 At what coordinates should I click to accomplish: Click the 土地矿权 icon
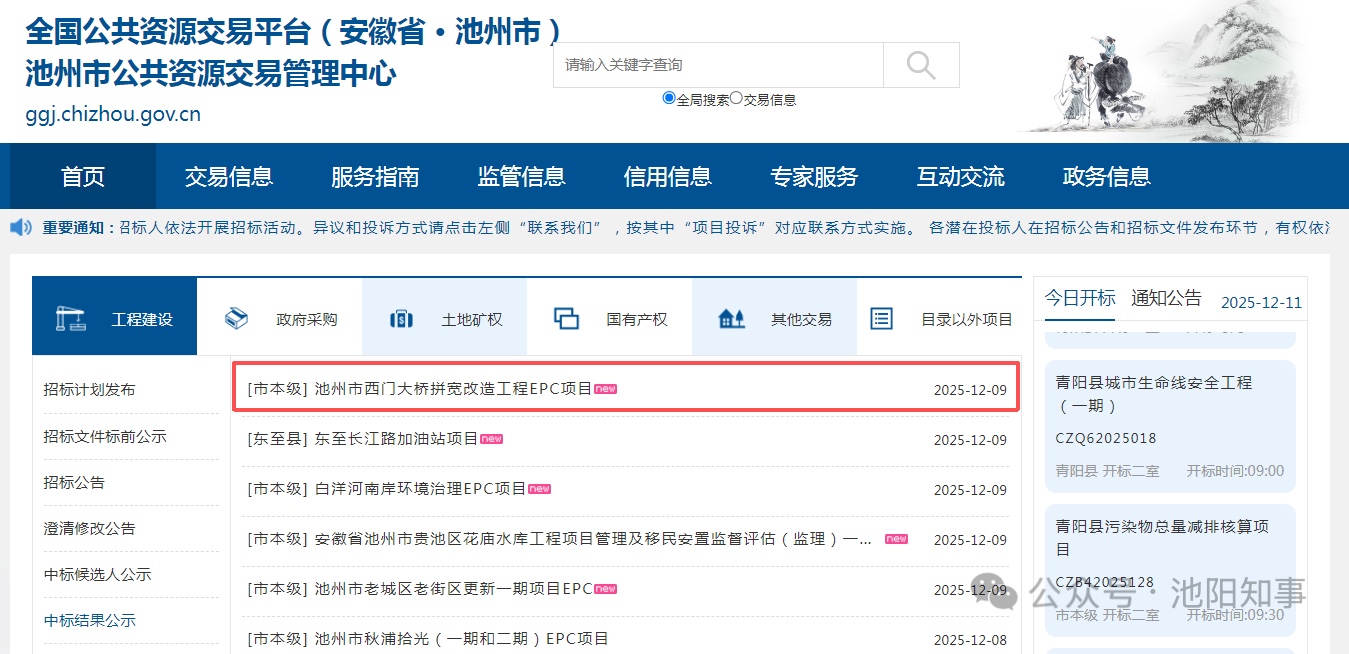click(x=401, y=319)
